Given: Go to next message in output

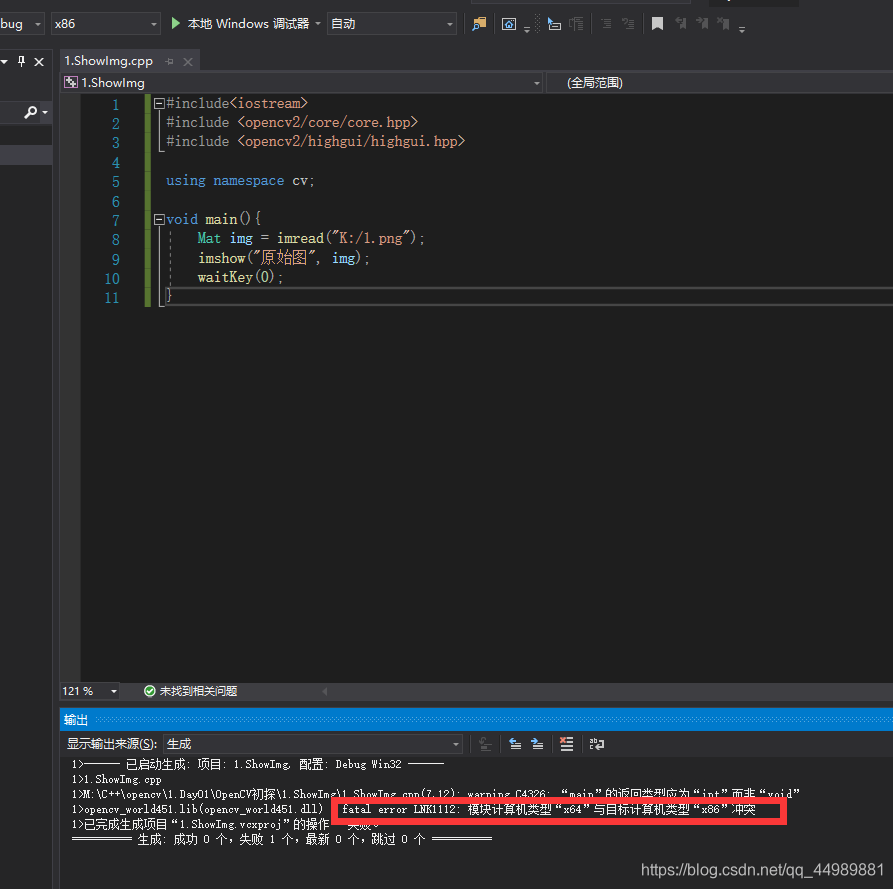Looking at the screenshot, I should click(537, 744).
